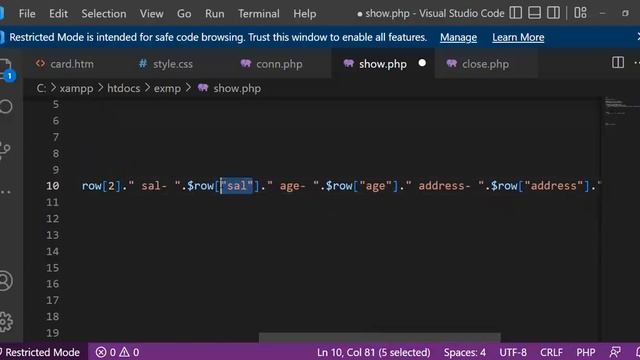
Task: Click the $row["age"] code text
Action: [x=362, y=186]
